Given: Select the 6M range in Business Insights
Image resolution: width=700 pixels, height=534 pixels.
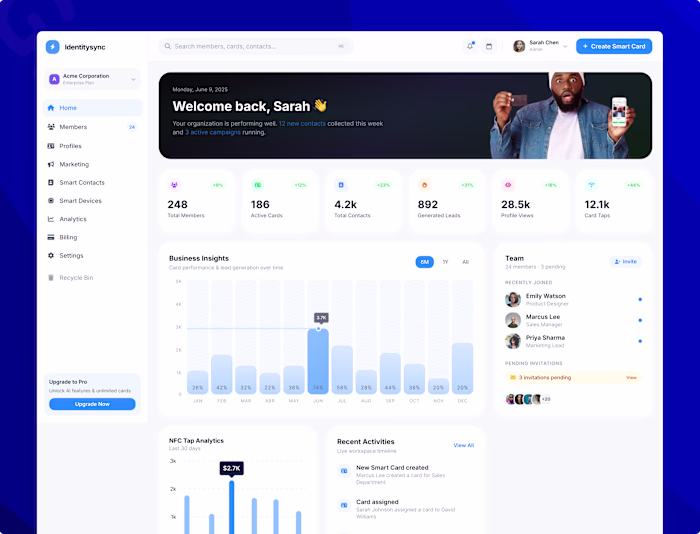Looking at the screenshot, I should [425, 262].
